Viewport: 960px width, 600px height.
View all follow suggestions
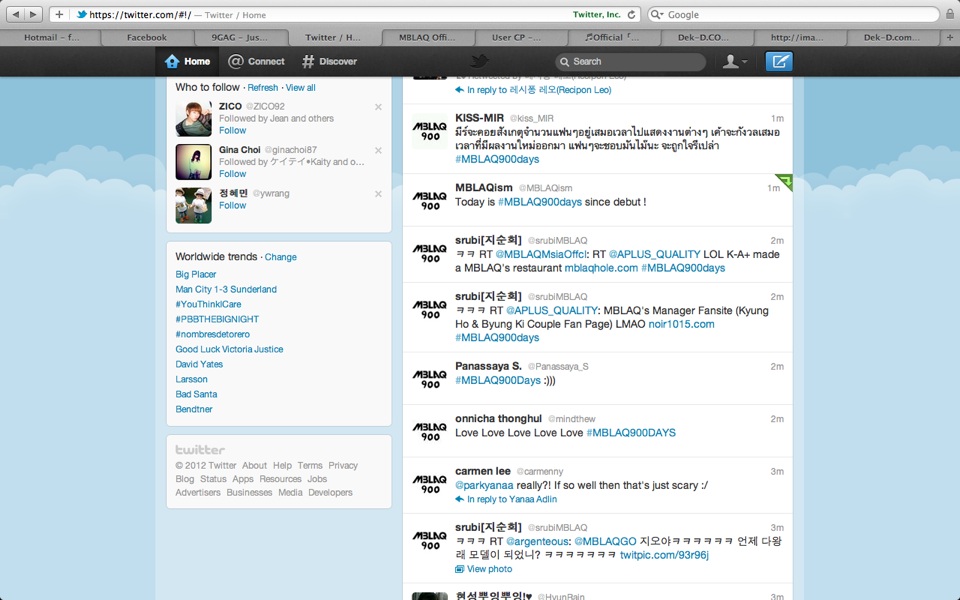click(301, 88)
